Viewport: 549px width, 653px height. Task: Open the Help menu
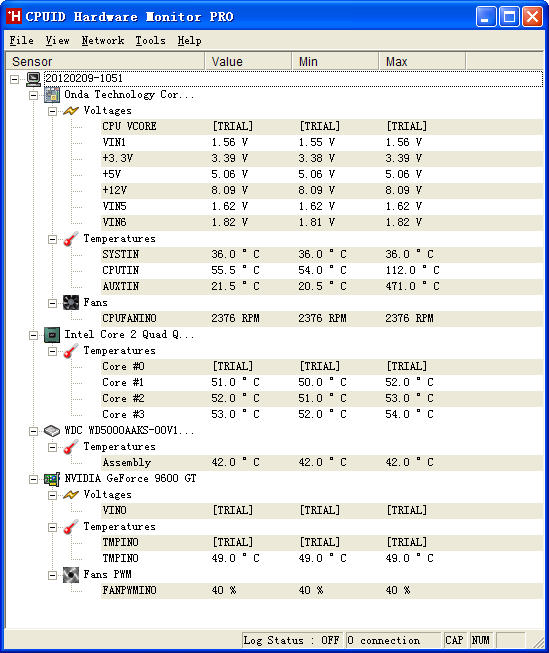click(x=190, y=40)
